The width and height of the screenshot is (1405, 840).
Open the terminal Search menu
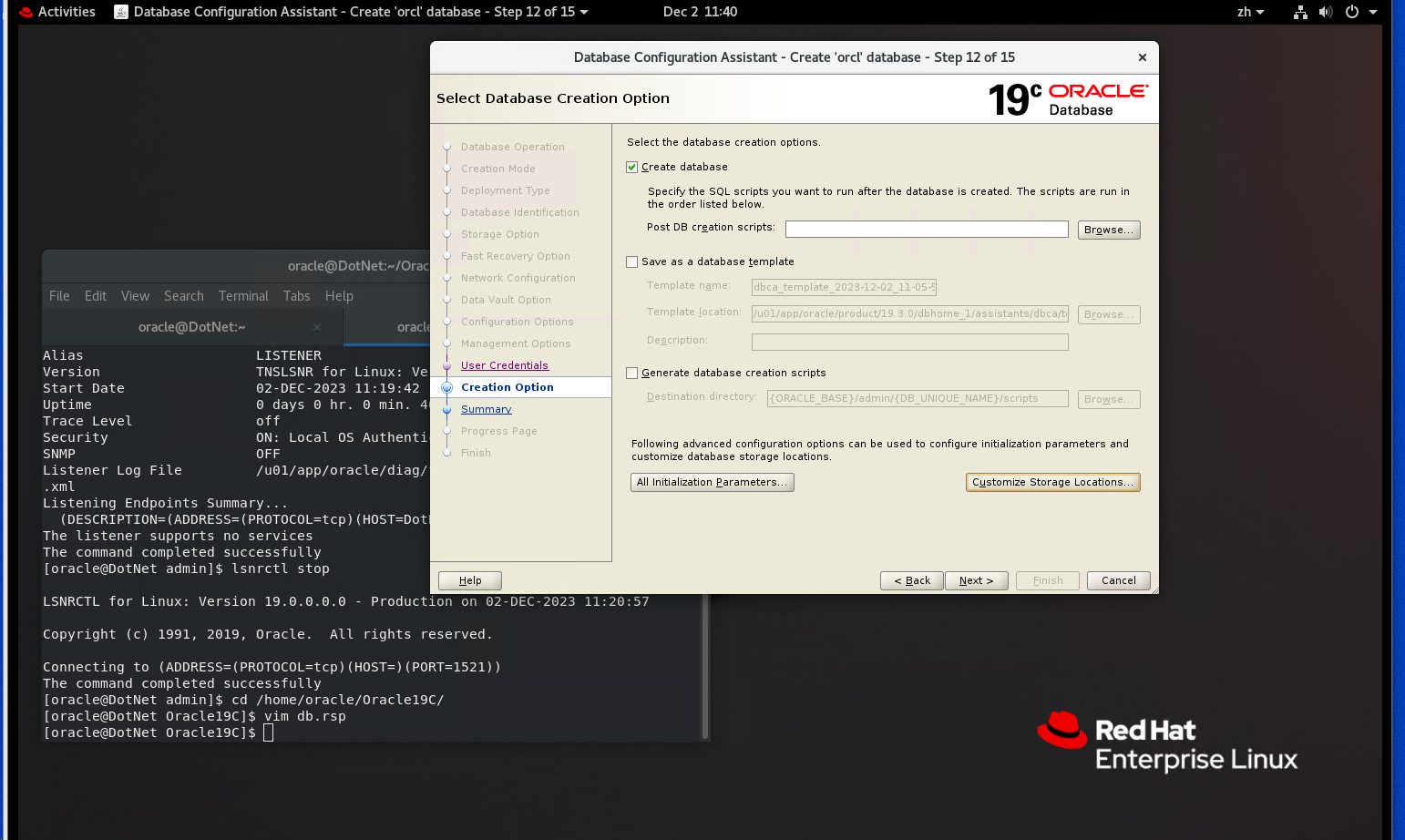pyautogui.click(x=184, y=296)
